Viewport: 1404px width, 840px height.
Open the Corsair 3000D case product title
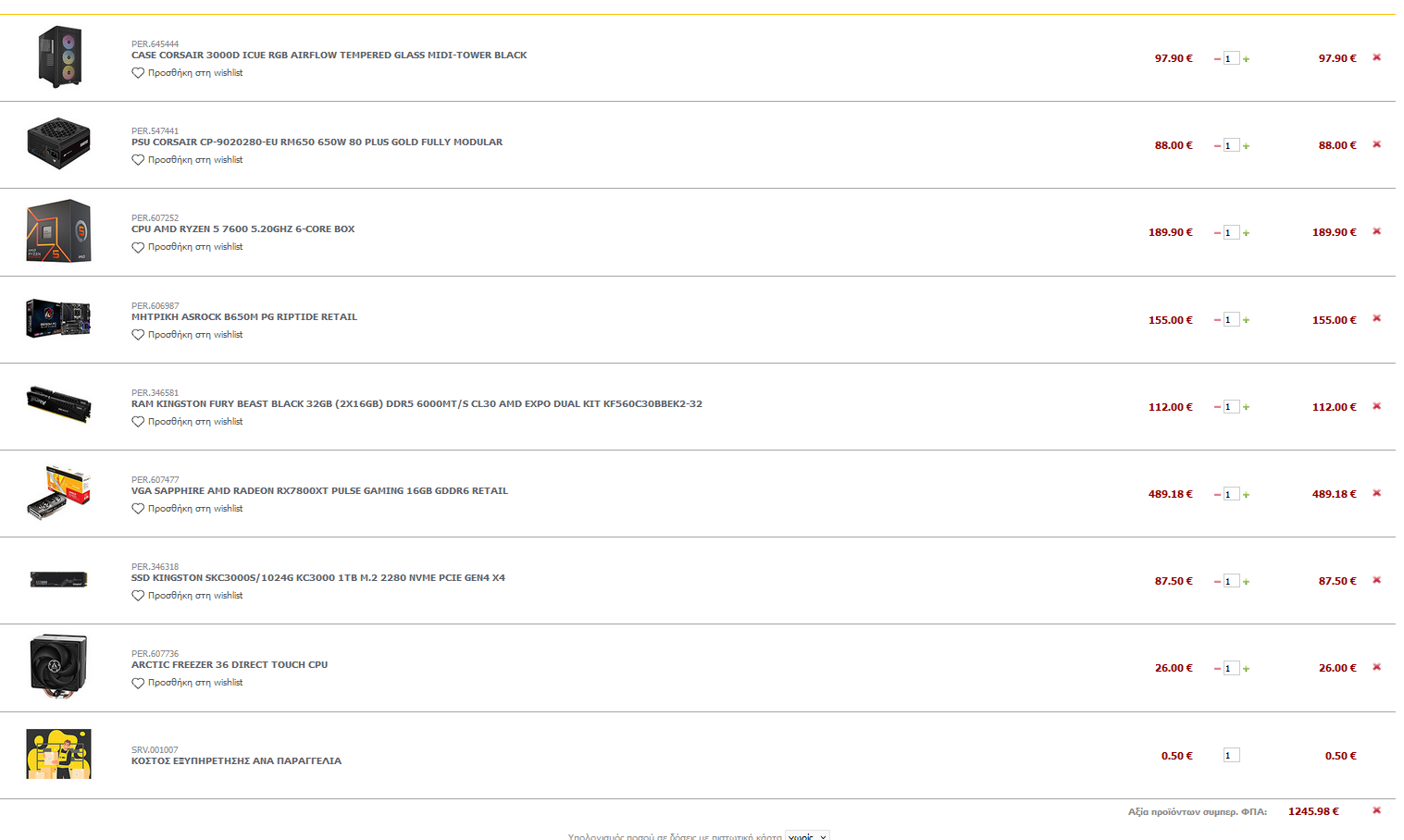[x=329, y=56]
